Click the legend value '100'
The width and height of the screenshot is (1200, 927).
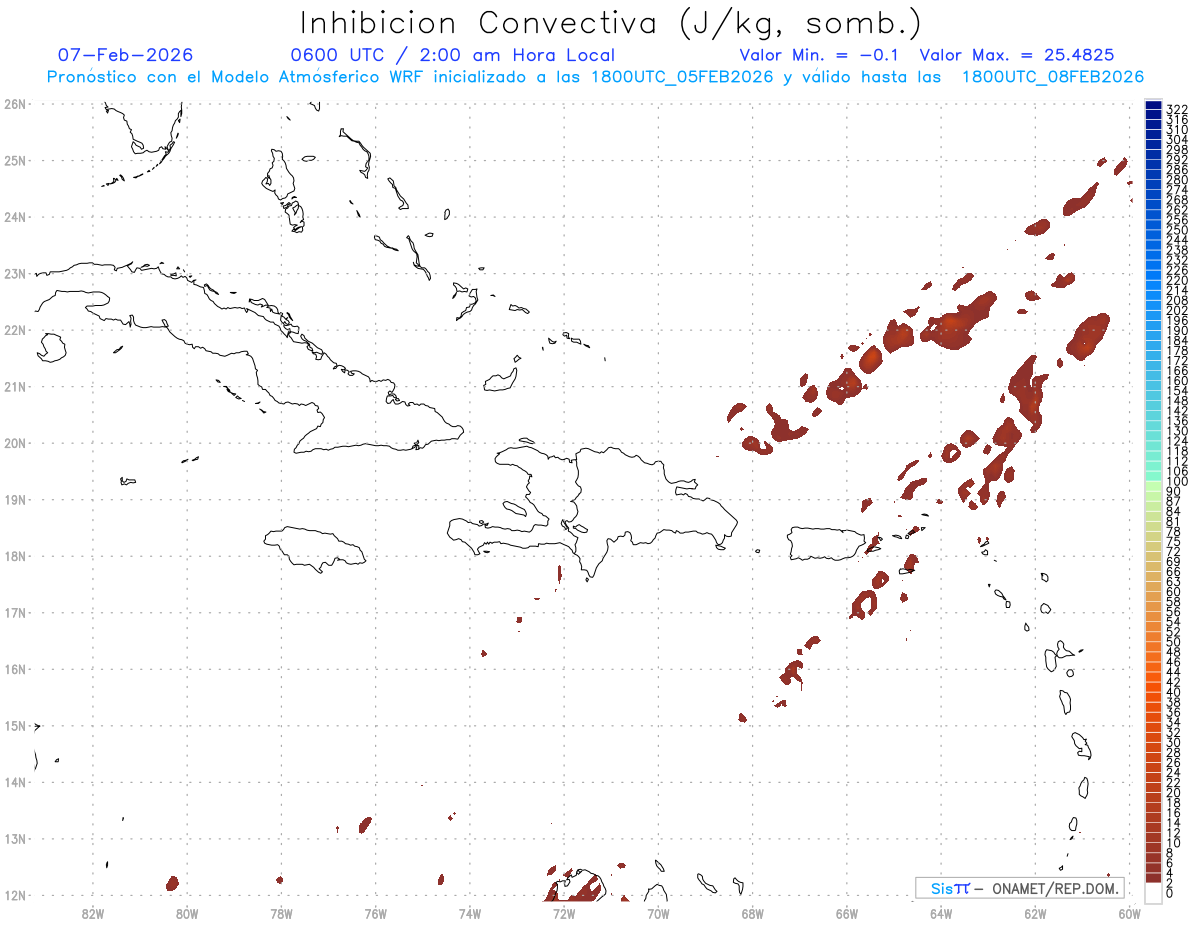click(x=1177, y=482)
